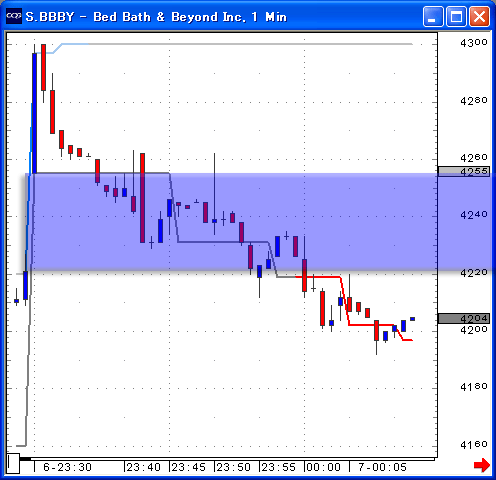Screen dimensions: 496x480
Task: Click the 4240 price scale label
Action: [474, 215]
